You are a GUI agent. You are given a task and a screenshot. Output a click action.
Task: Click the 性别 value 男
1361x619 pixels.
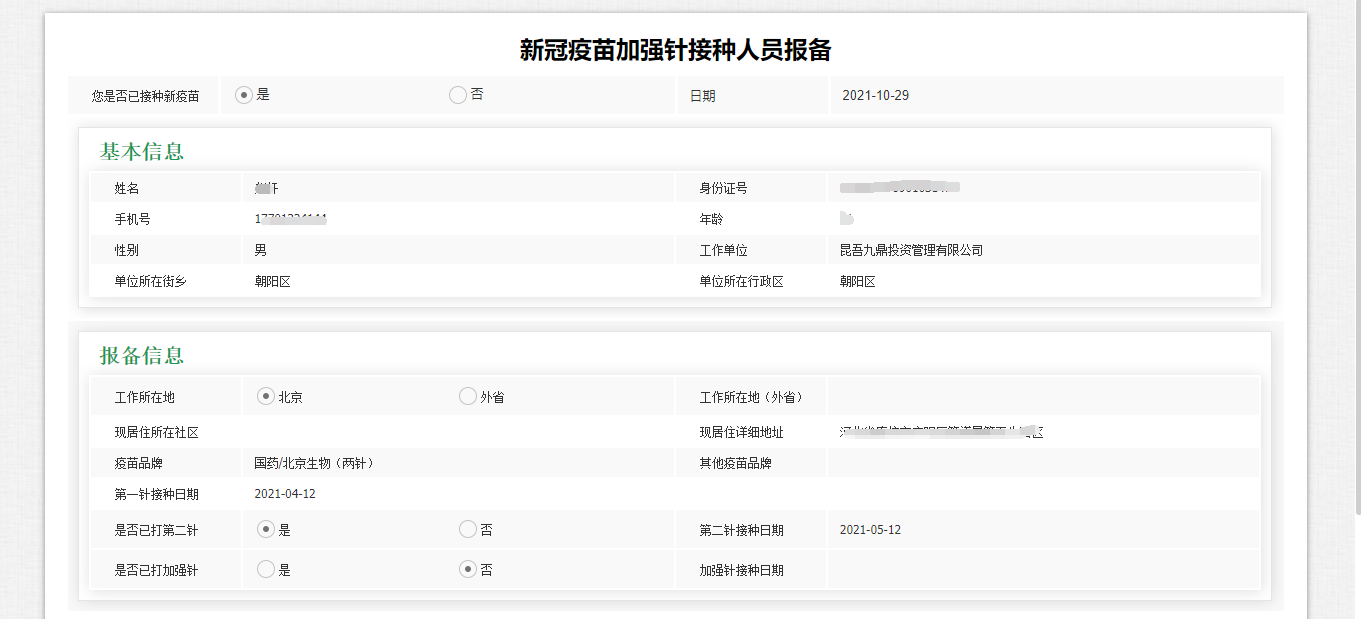(261, 250)
